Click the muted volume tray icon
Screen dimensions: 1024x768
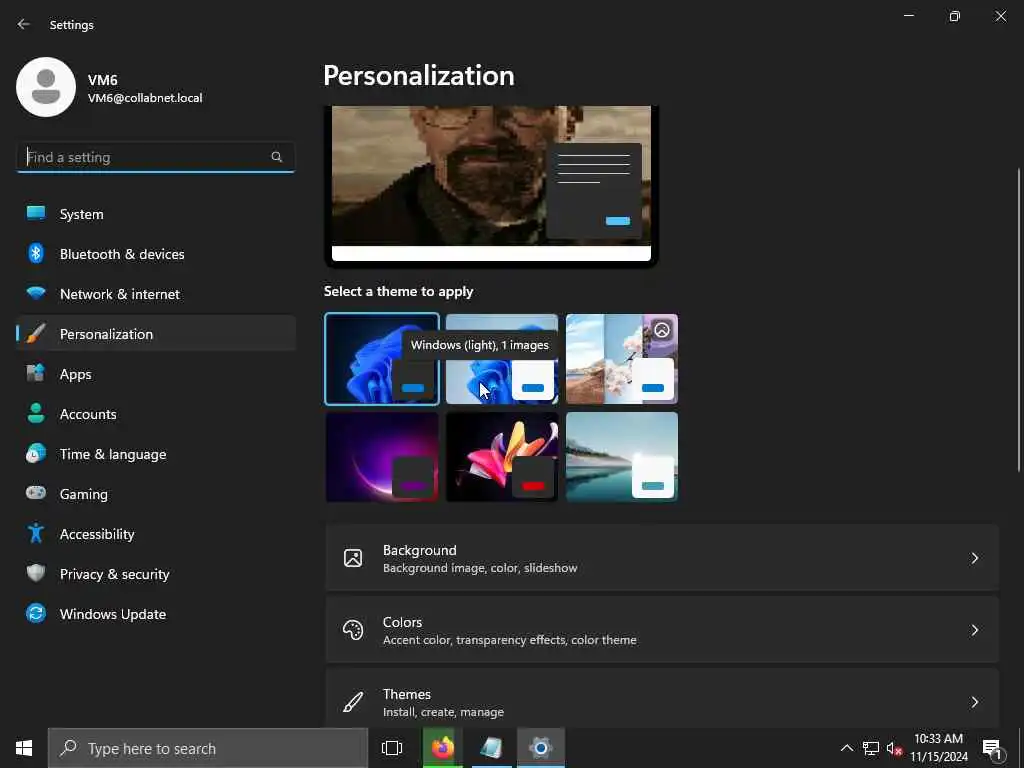click(895, 748)
